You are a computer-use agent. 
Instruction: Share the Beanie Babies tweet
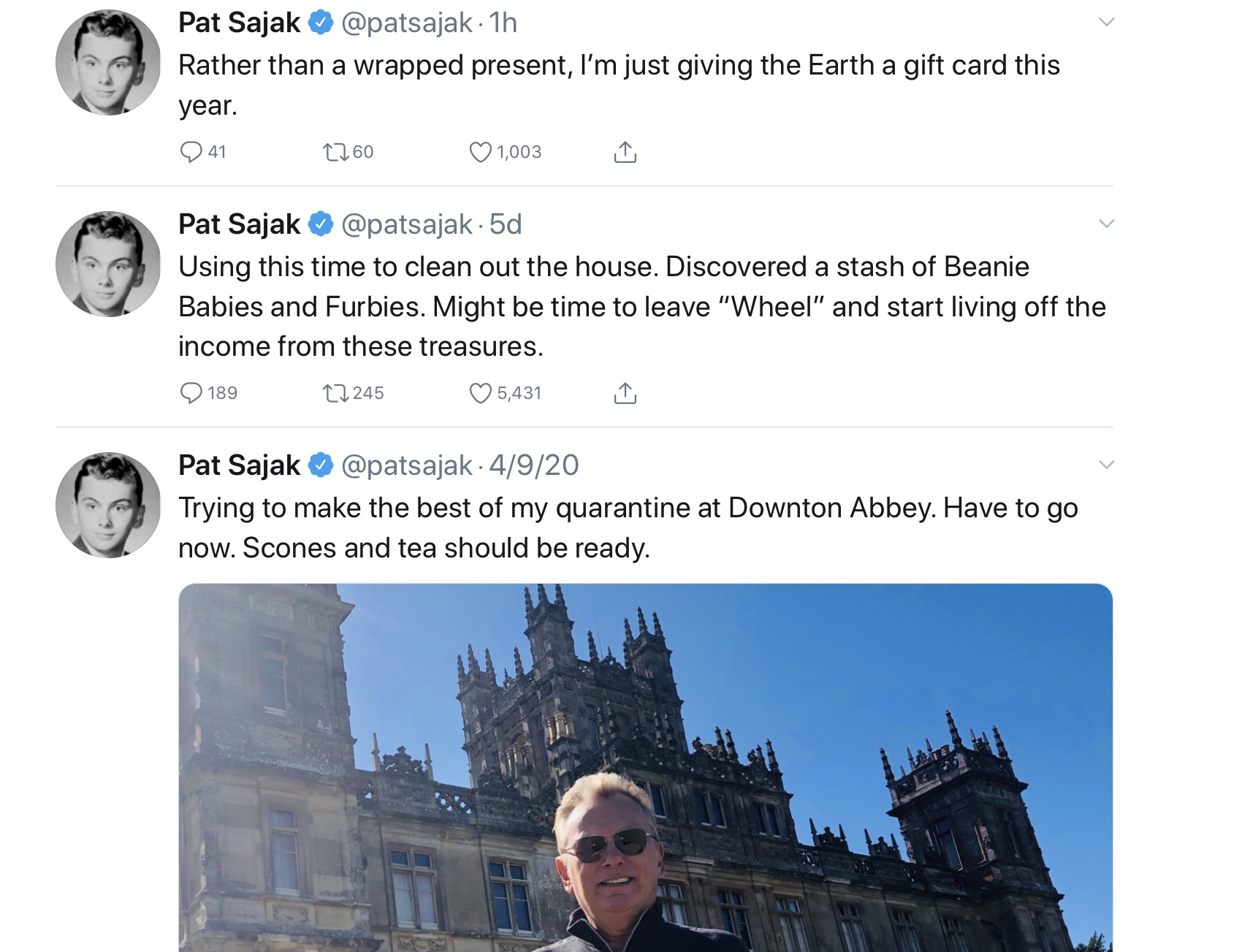625,393
